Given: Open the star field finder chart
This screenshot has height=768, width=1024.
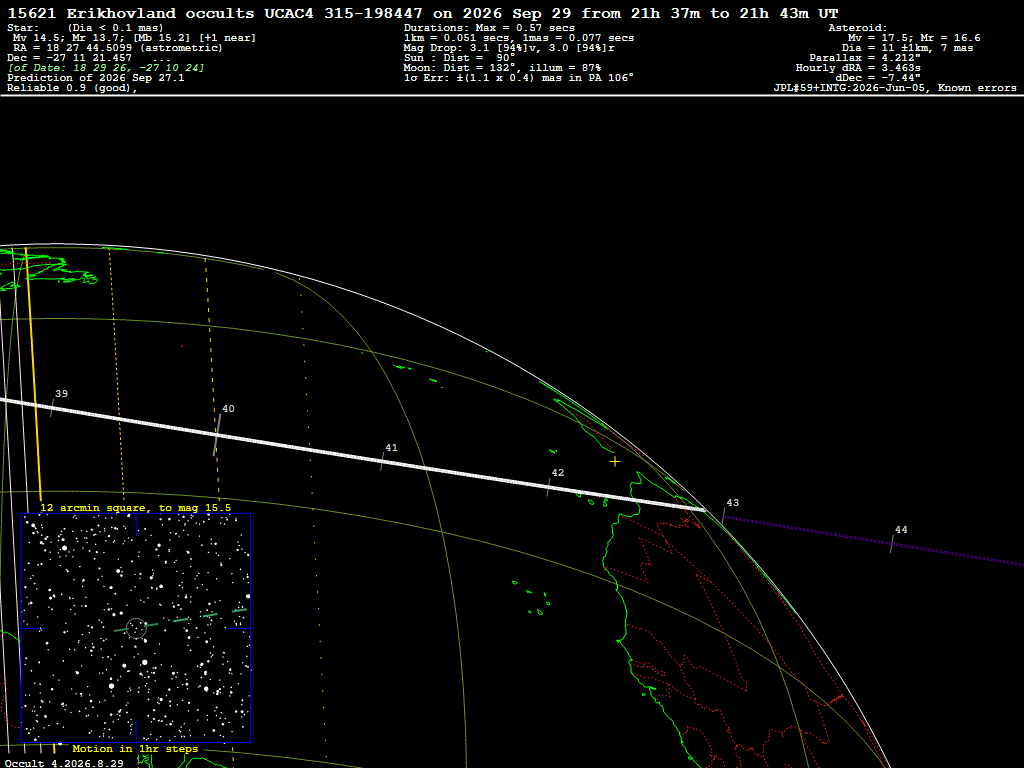Looking at the screenshot, I should click(x=136, y=628).
